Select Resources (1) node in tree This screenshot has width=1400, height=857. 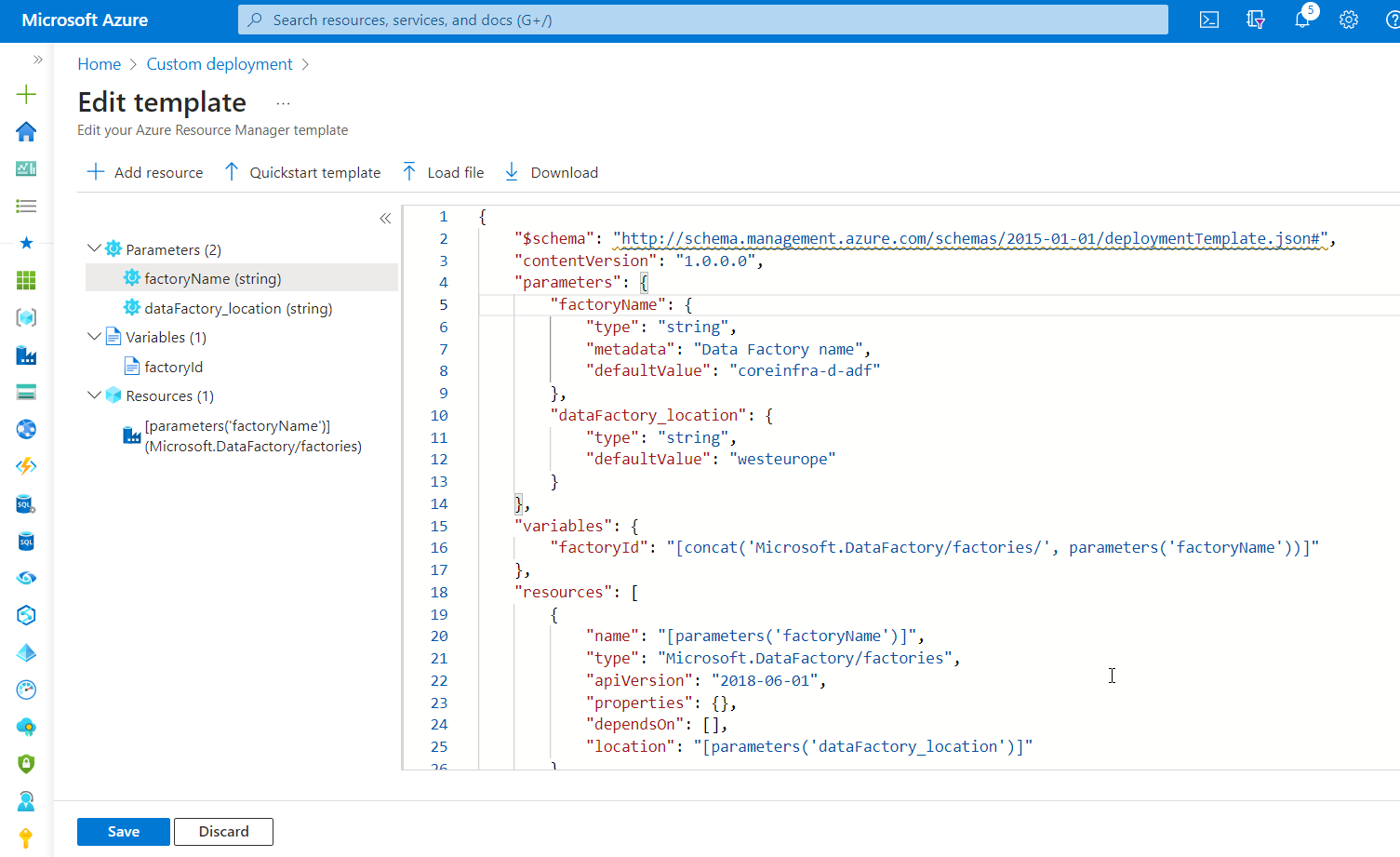click(x=169, y=395)
